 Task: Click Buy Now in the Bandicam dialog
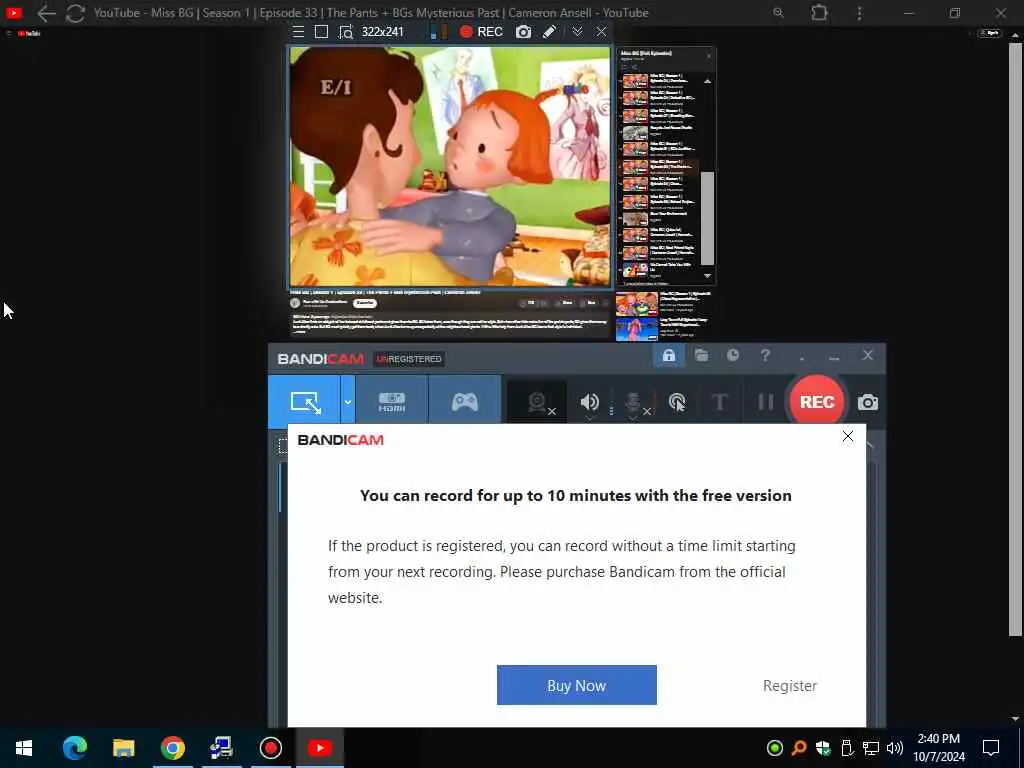click(x=577, y=685)
